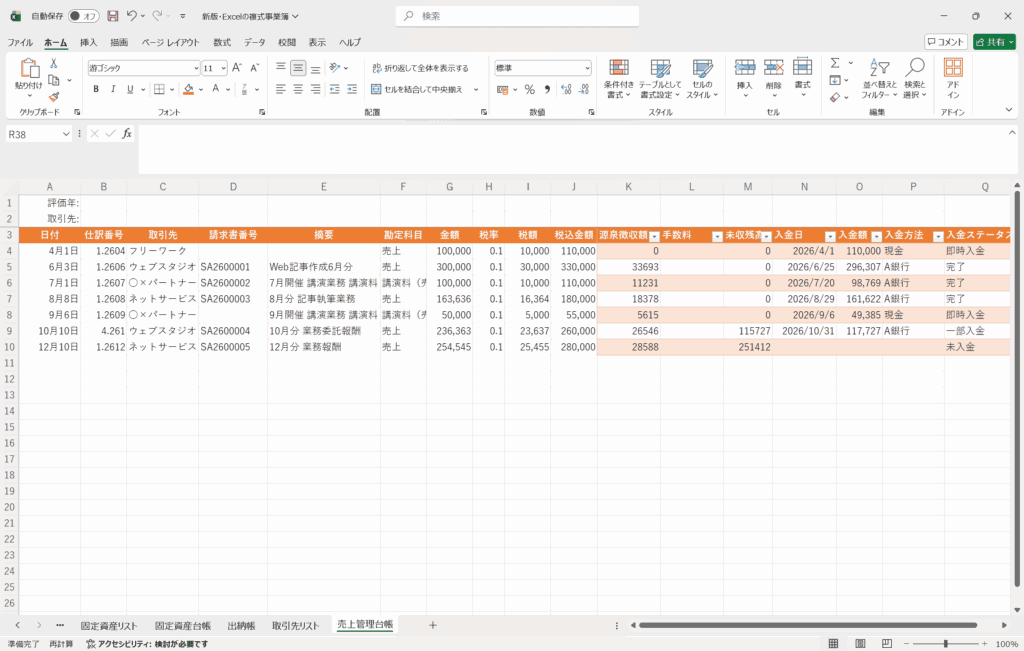Click the 共有 share button
This screenshot has height=651, width=1024.
click(x=994, y=42)
